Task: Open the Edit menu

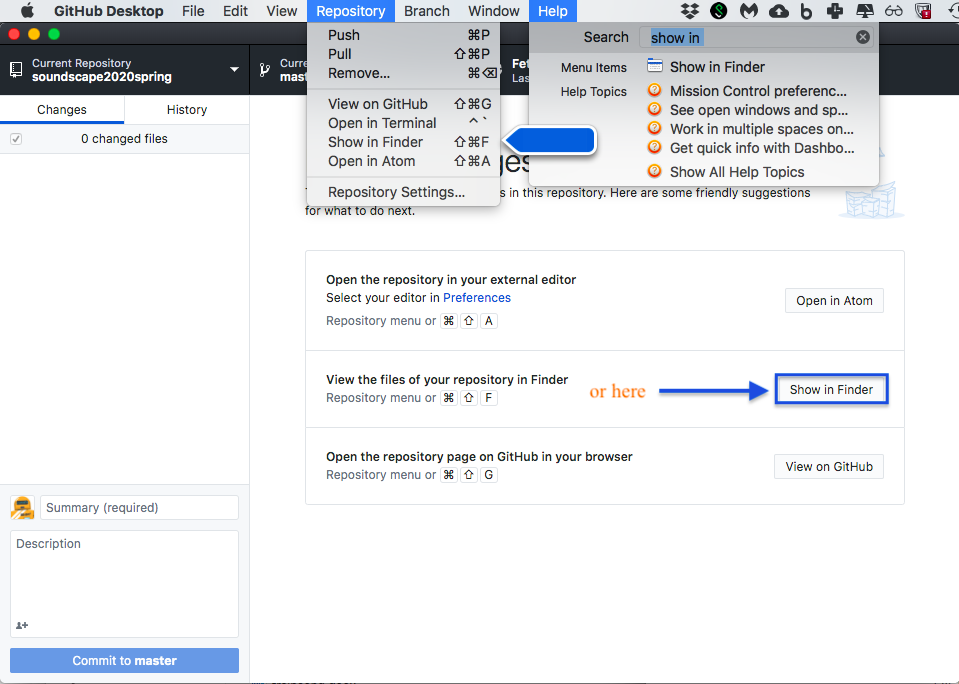Action: click(x=235, y=11)
